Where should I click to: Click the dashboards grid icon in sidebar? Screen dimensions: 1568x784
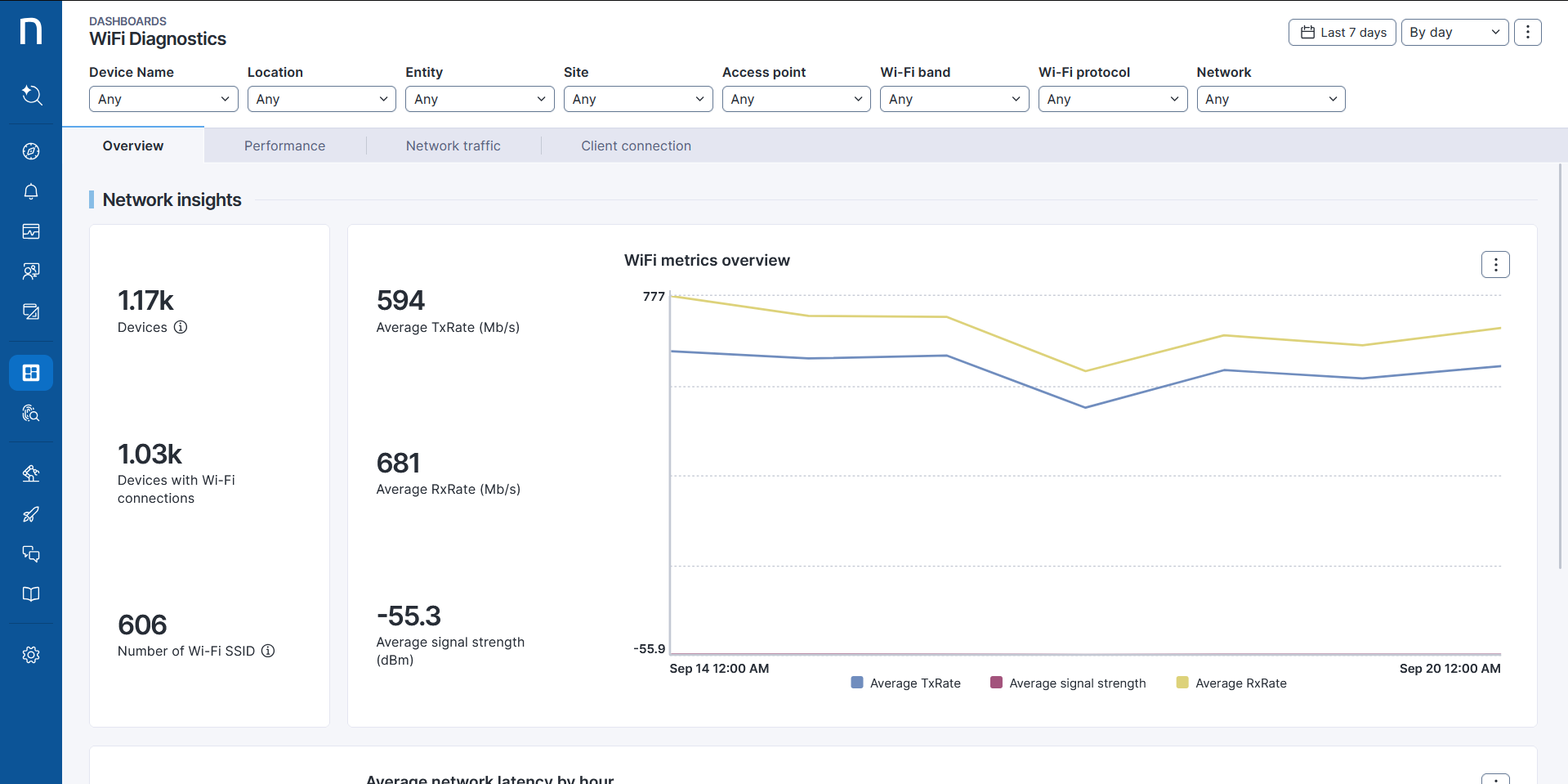(31, 373)
